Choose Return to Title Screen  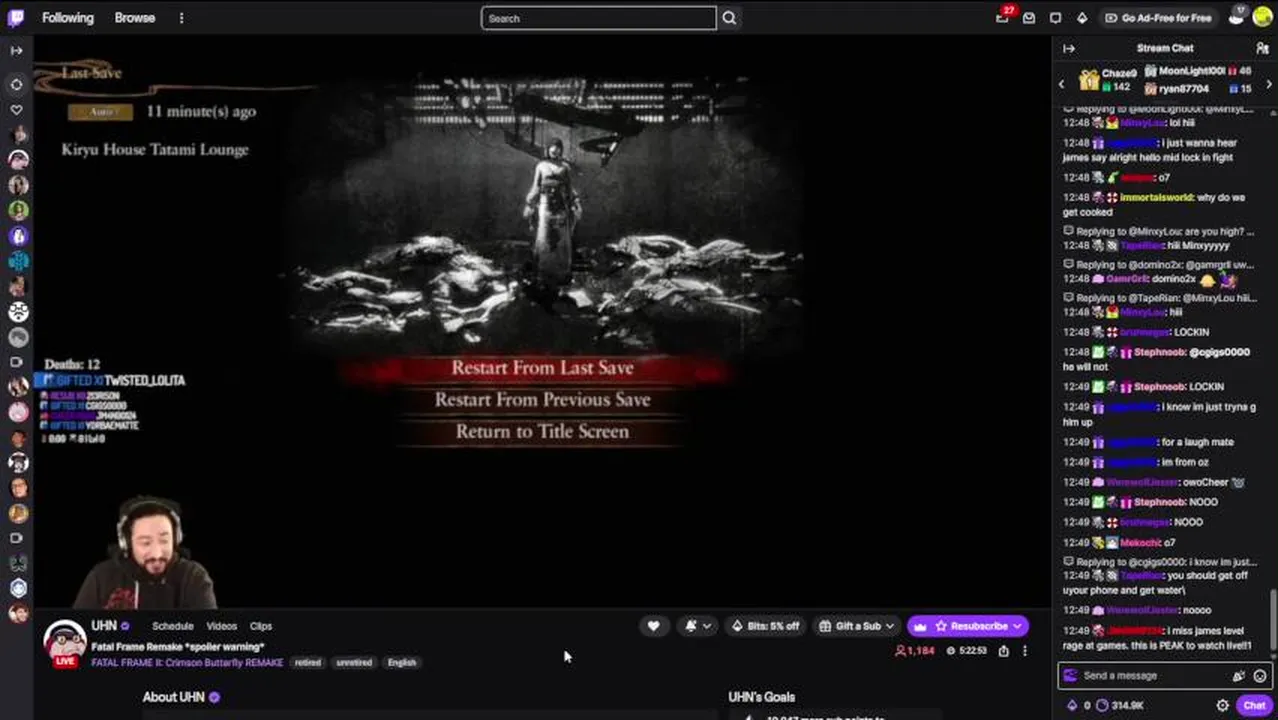(542, 432)
